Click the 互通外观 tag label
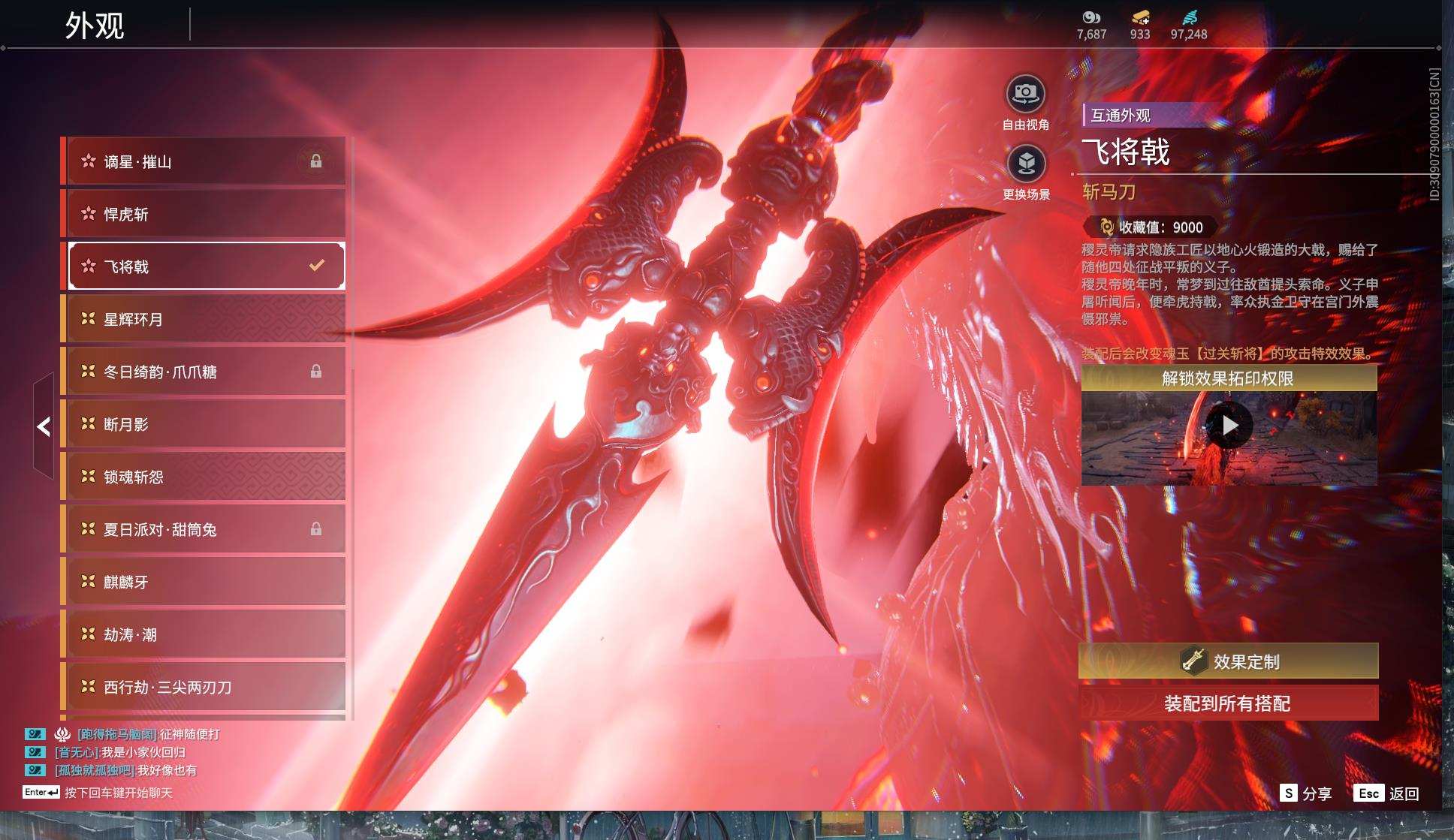This screenshot has width=1454, height=840. (x=1121, y=115)
